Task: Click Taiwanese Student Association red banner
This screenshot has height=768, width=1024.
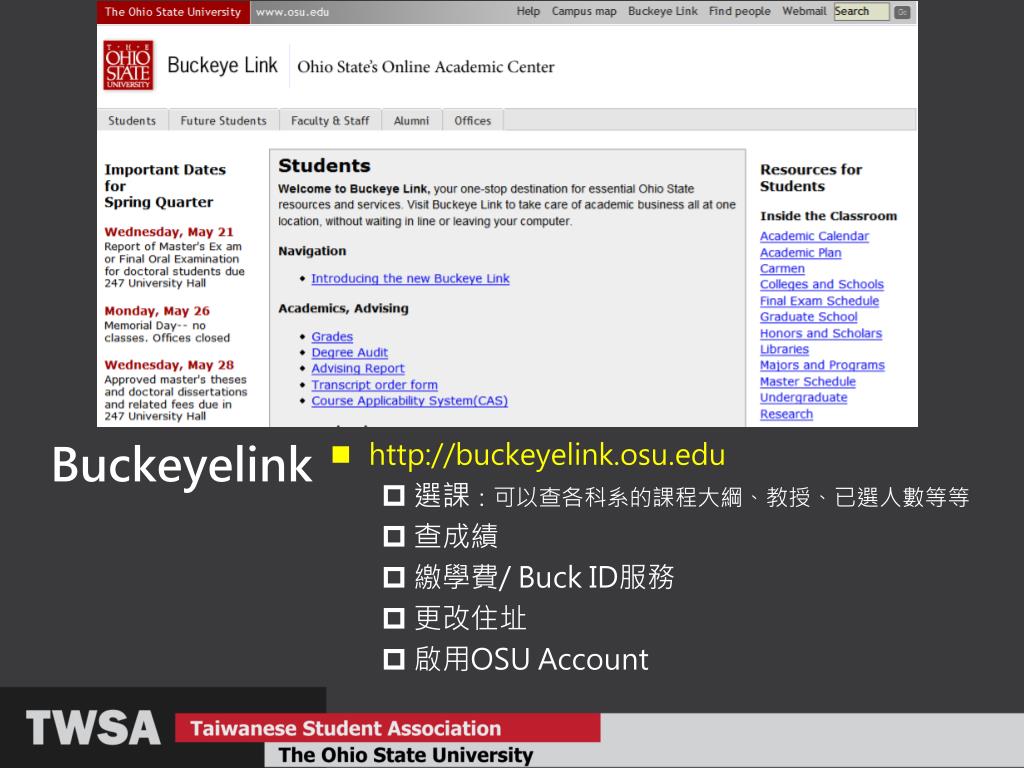Action: click(x=388, y=728)
